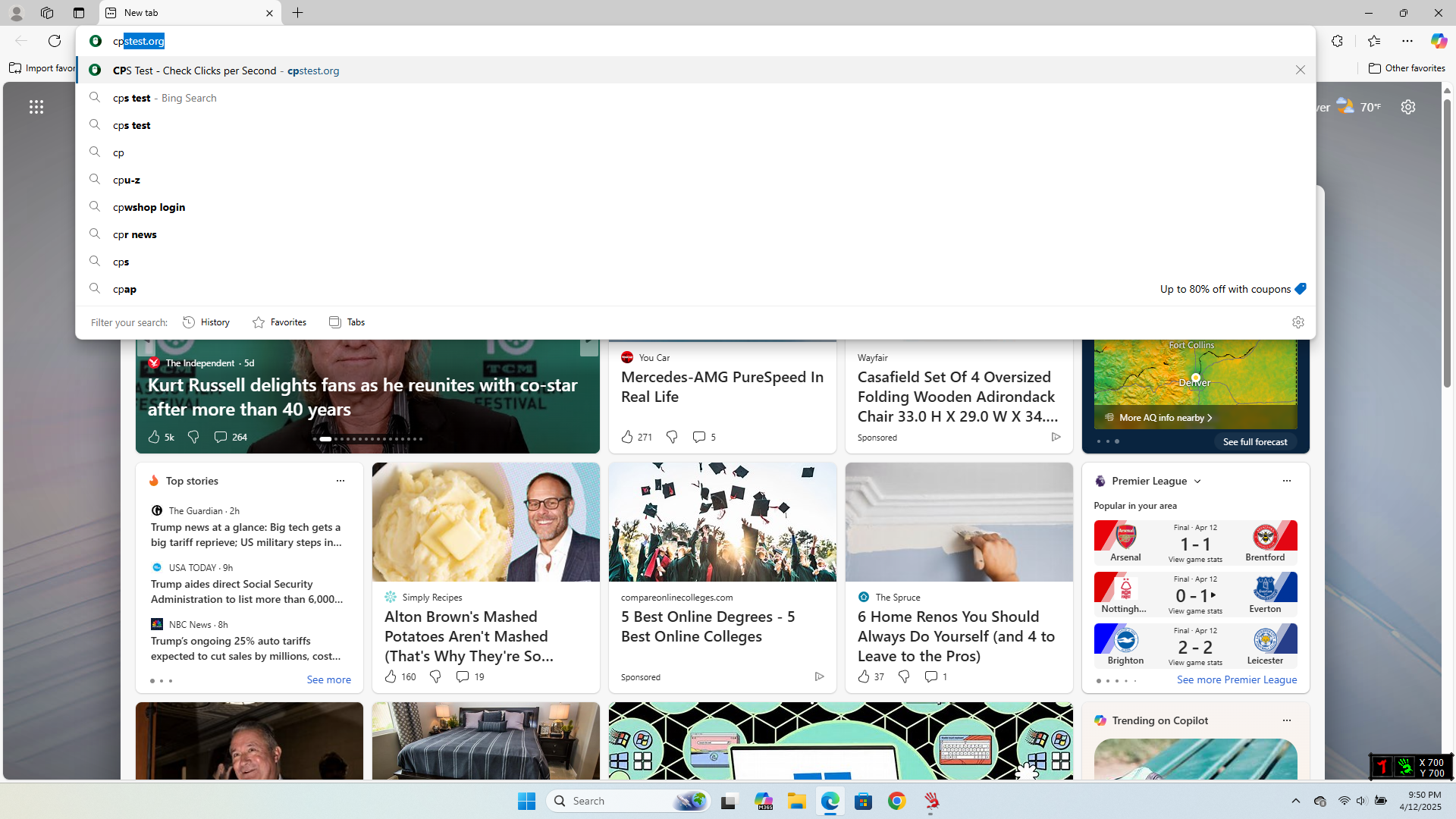Open Windows Start menu
Viewport: 1456px width, 819px height.
point(526,801)
